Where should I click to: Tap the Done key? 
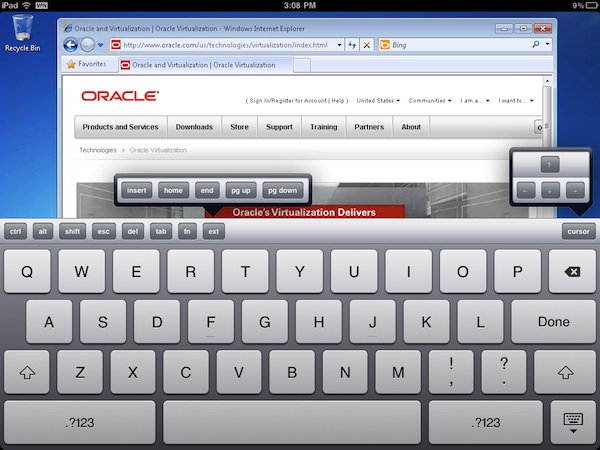(x=554, y=321)
